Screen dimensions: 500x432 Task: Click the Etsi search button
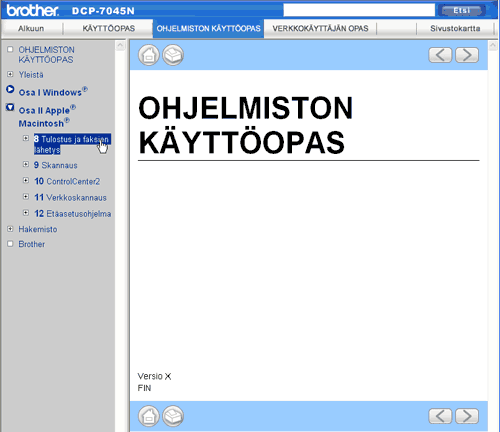coord(462,11)
